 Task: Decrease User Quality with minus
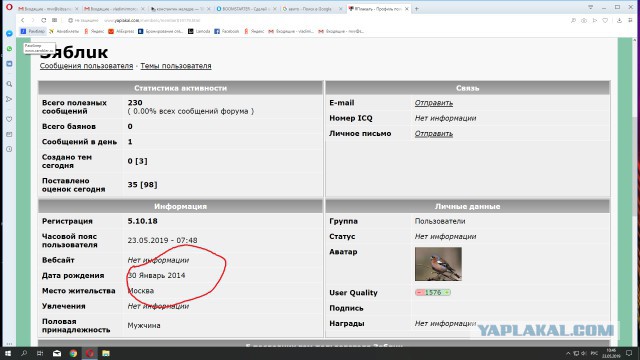(x=419, y=292)
